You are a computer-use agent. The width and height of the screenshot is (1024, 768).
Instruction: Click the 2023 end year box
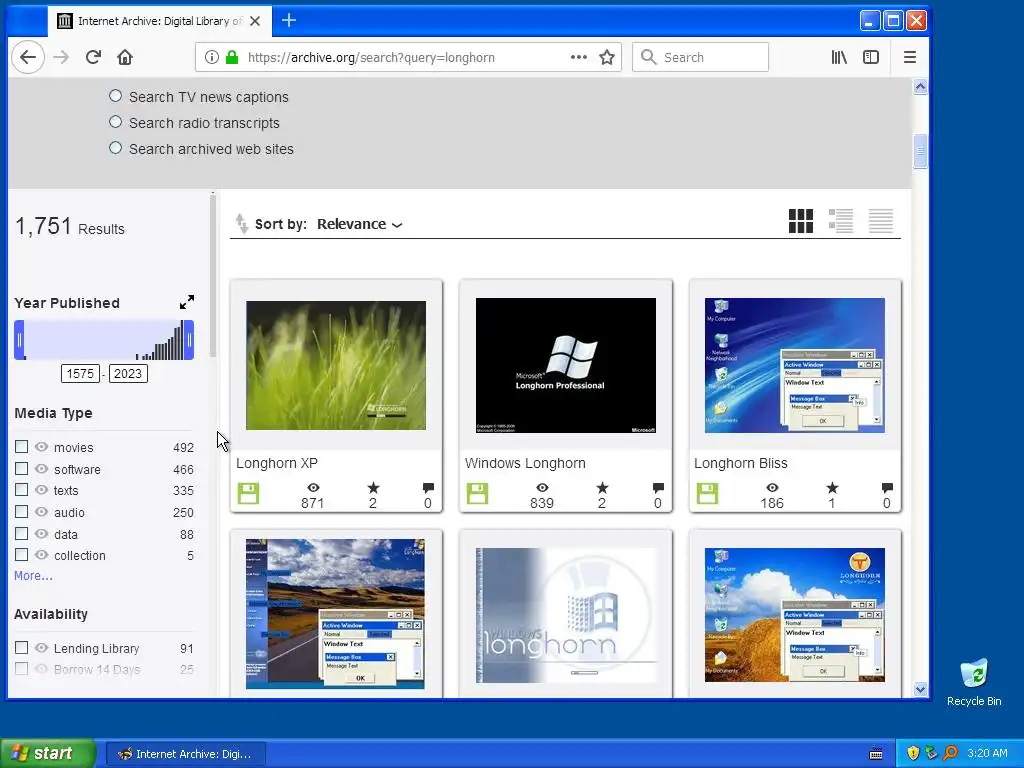[x=128, y=374]
